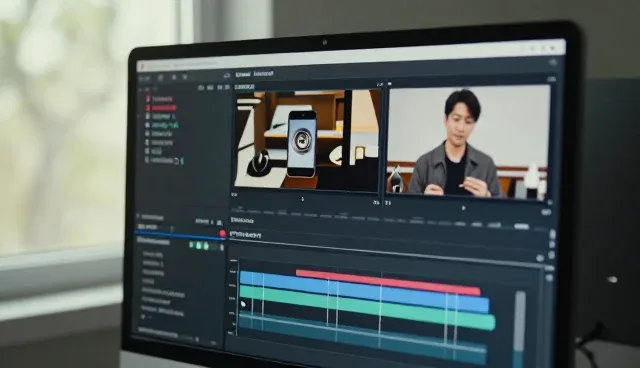The height and width of the screenshot is (368, 640).
Task: Select the right preview monitor showing the man
Action: (x=468, y=142)
